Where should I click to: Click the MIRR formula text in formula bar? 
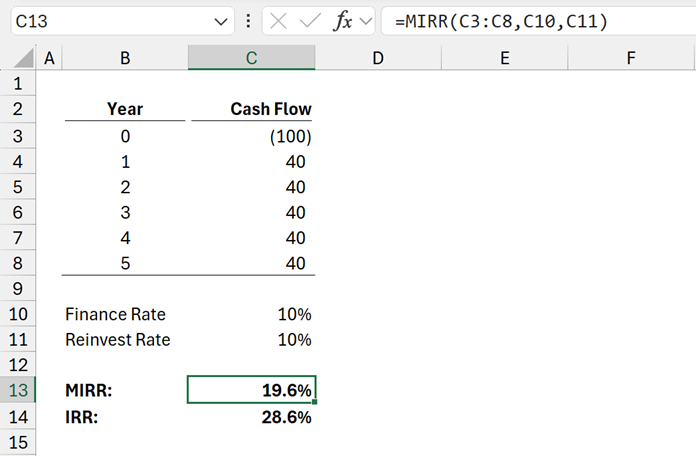tap(500, 21)
